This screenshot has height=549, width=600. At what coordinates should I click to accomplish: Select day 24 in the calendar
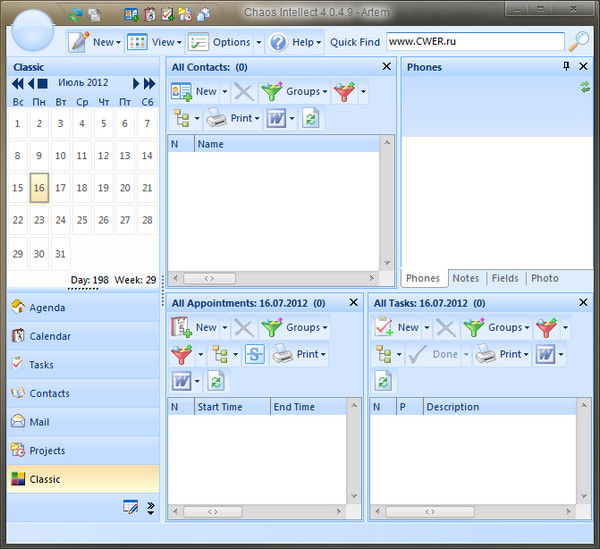click(x=60, y=220)
